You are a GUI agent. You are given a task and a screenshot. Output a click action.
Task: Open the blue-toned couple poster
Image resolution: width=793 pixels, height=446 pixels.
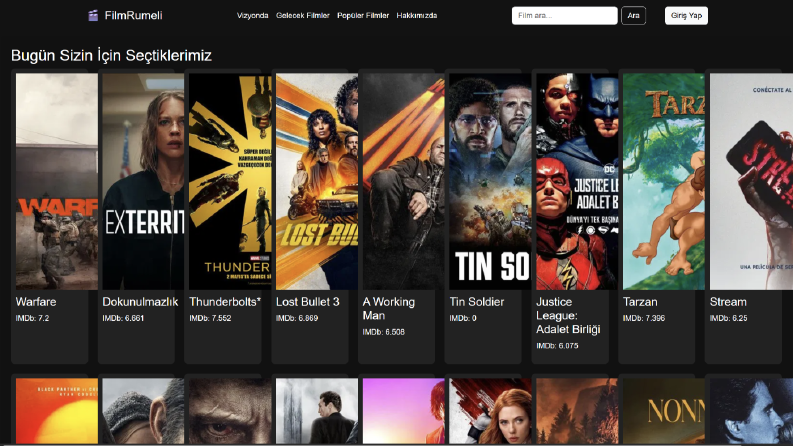(751, 411)
